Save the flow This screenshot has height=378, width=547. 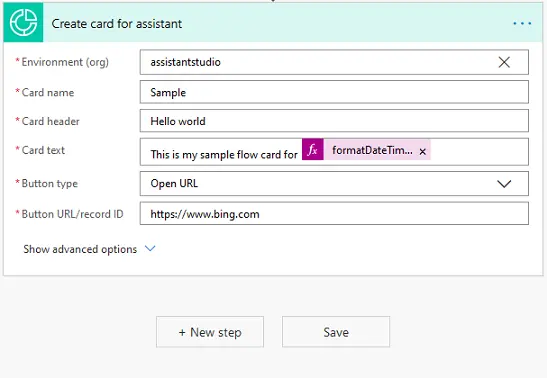point(336,332)
